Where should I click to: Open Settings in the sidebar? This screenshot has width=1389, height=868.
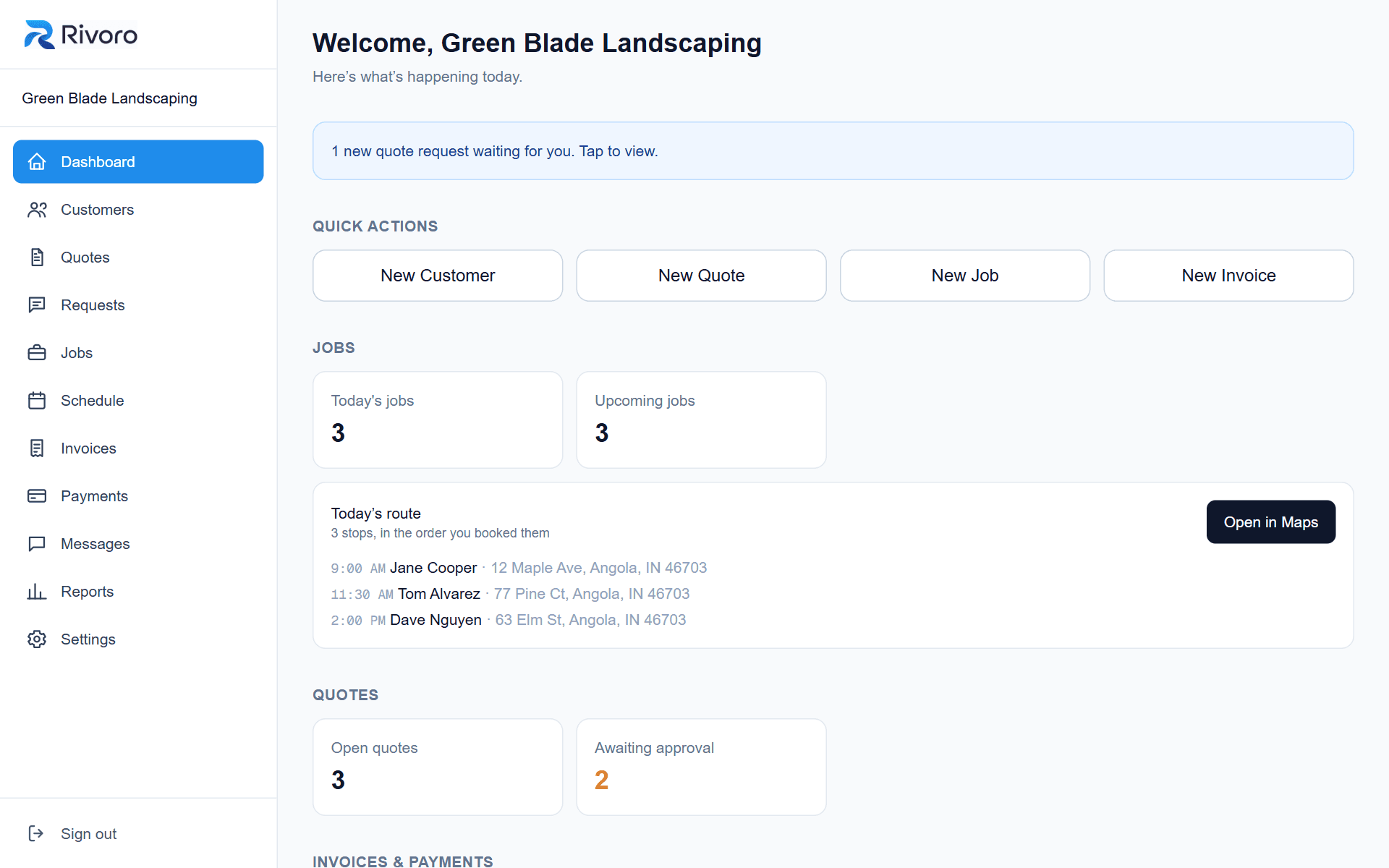point(138,639)
